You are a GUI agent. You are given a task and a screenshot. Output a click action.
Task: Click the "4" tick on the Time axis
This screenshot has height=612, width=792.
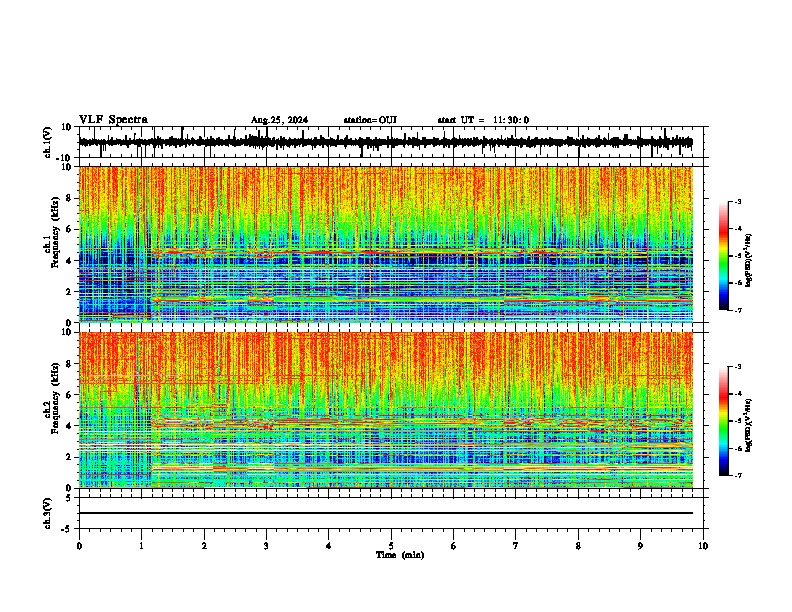point(329,546)
